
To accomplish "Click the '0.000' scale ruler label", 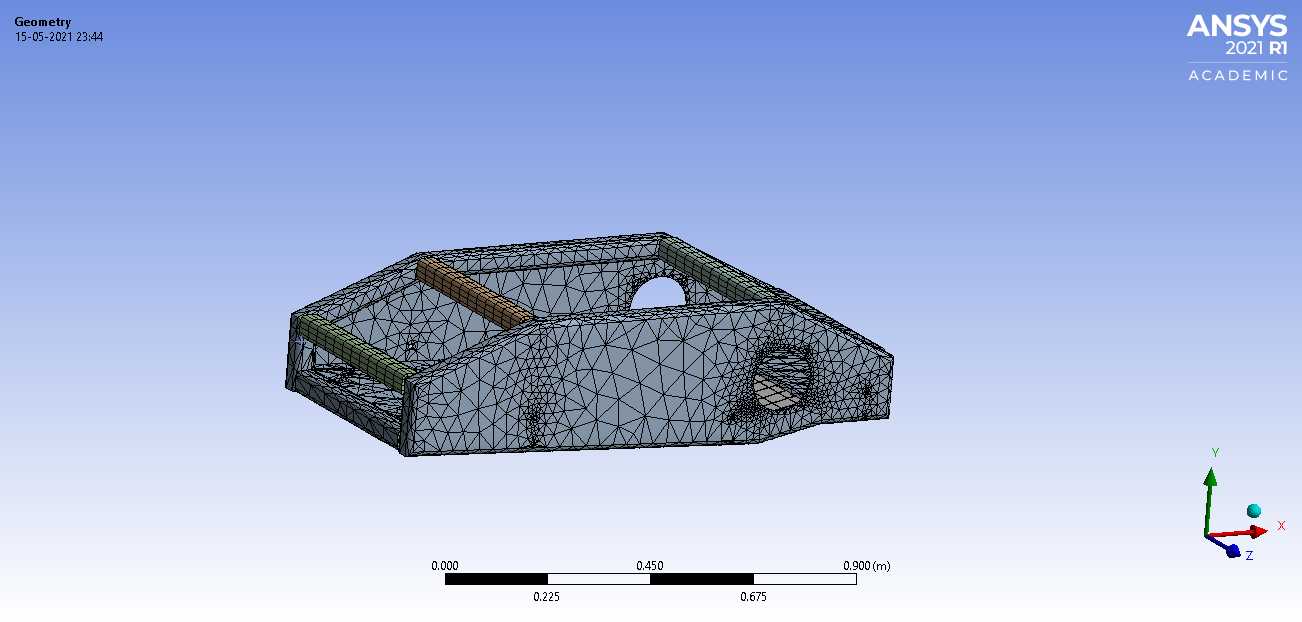I will click(x=445, y=565).
